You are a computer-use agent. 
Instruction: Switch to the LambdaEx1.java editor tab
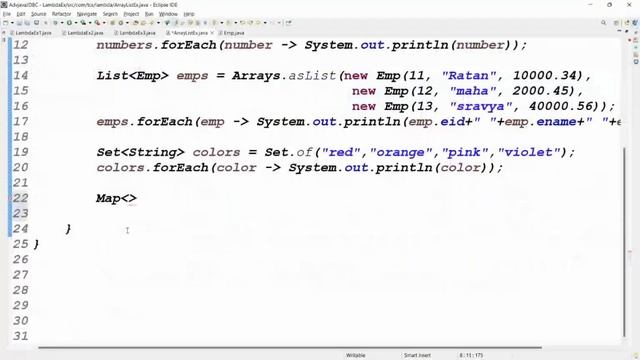point(31,33)
